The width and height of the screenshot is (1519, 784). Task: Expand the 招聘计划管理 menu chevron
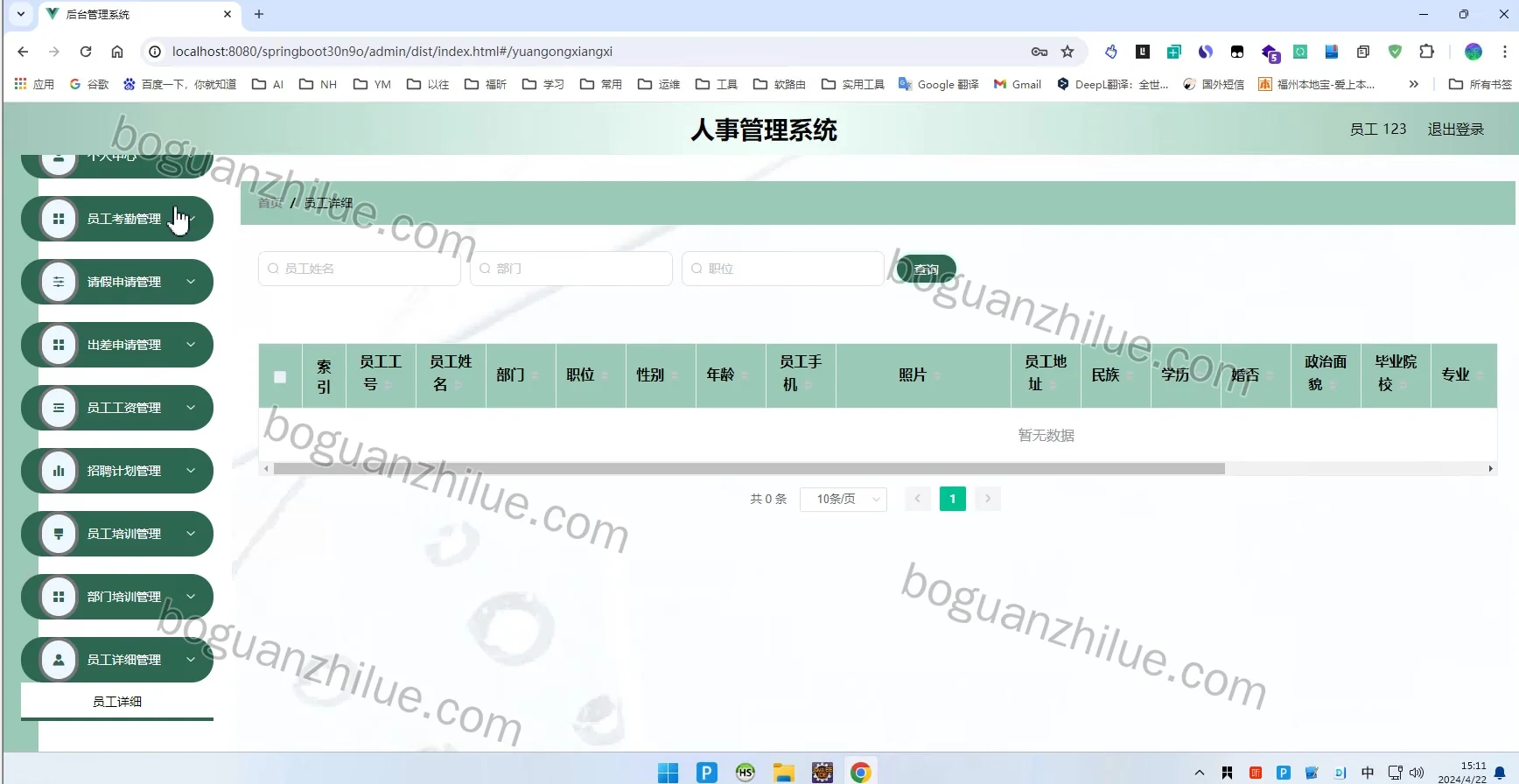[x=191, y=471]
